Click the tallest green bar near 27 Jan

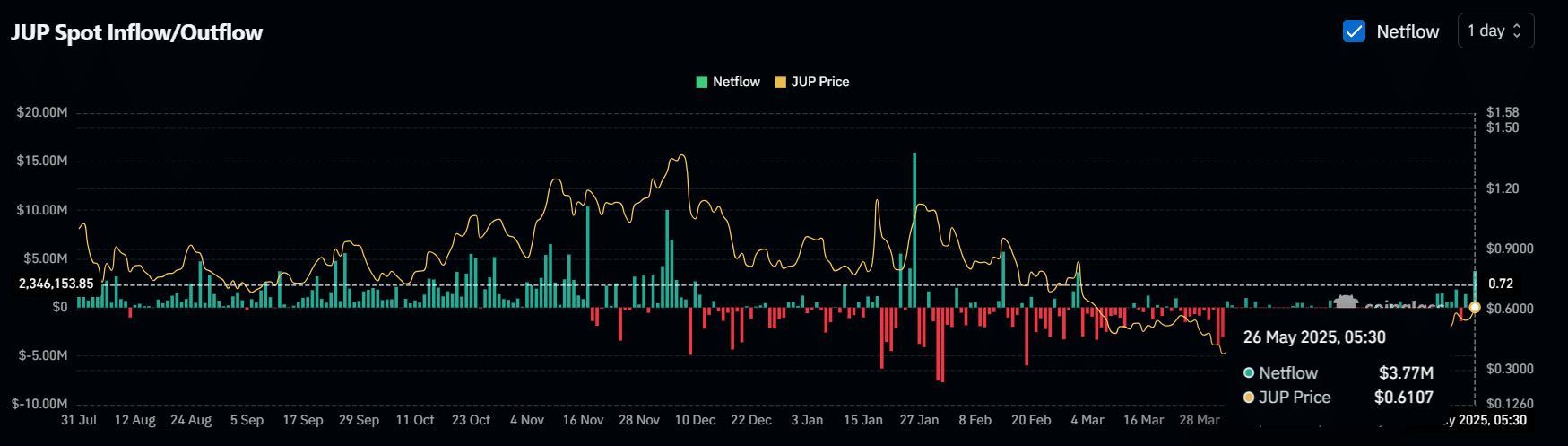914,224
